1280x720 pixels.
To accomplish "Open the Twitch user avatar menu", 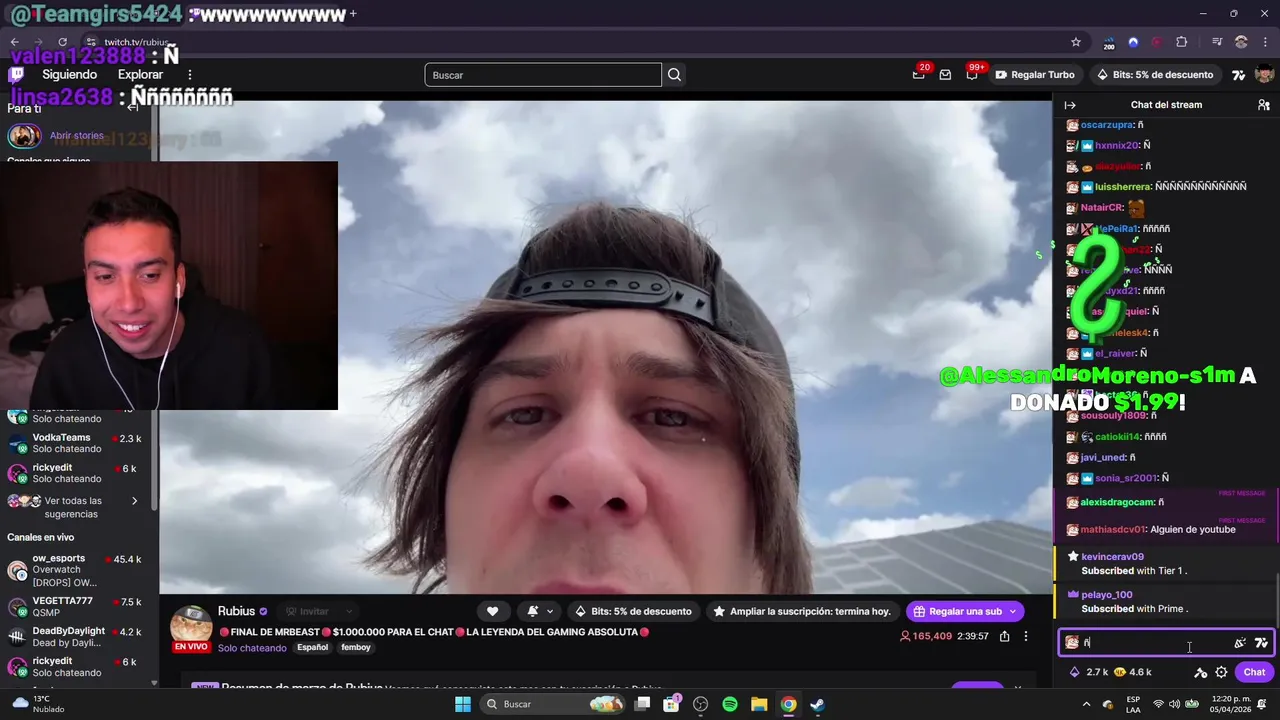I will [1264, 75].
